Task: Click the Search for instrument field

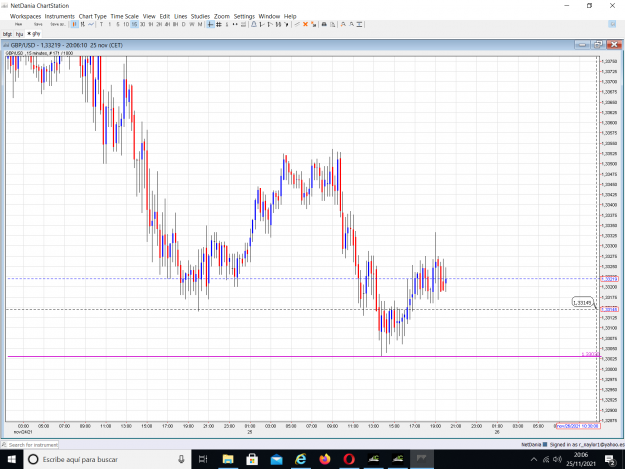Action: 30,444
